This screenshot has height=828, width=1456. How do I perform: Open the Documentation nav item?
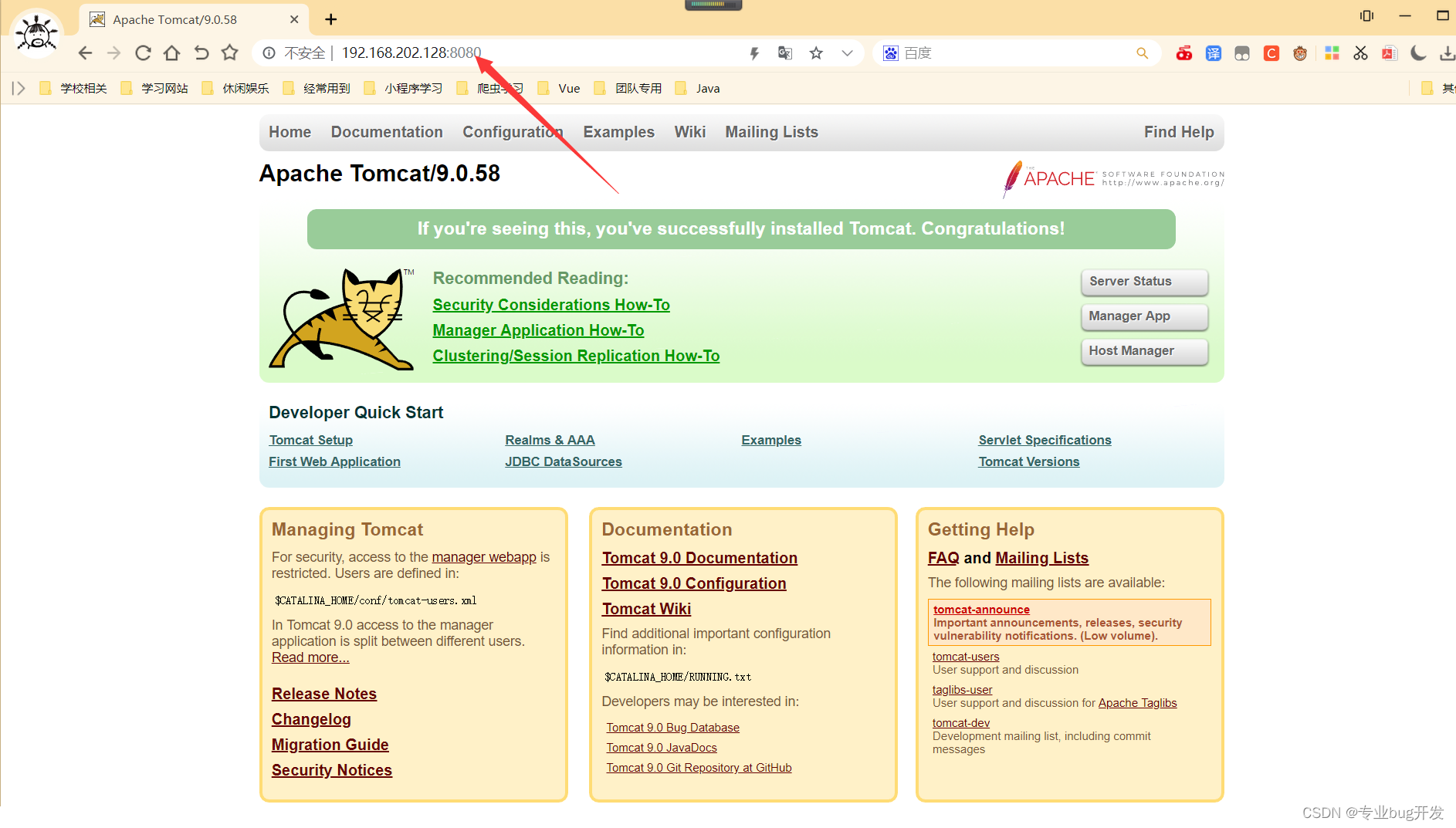(x=387, y=132)
